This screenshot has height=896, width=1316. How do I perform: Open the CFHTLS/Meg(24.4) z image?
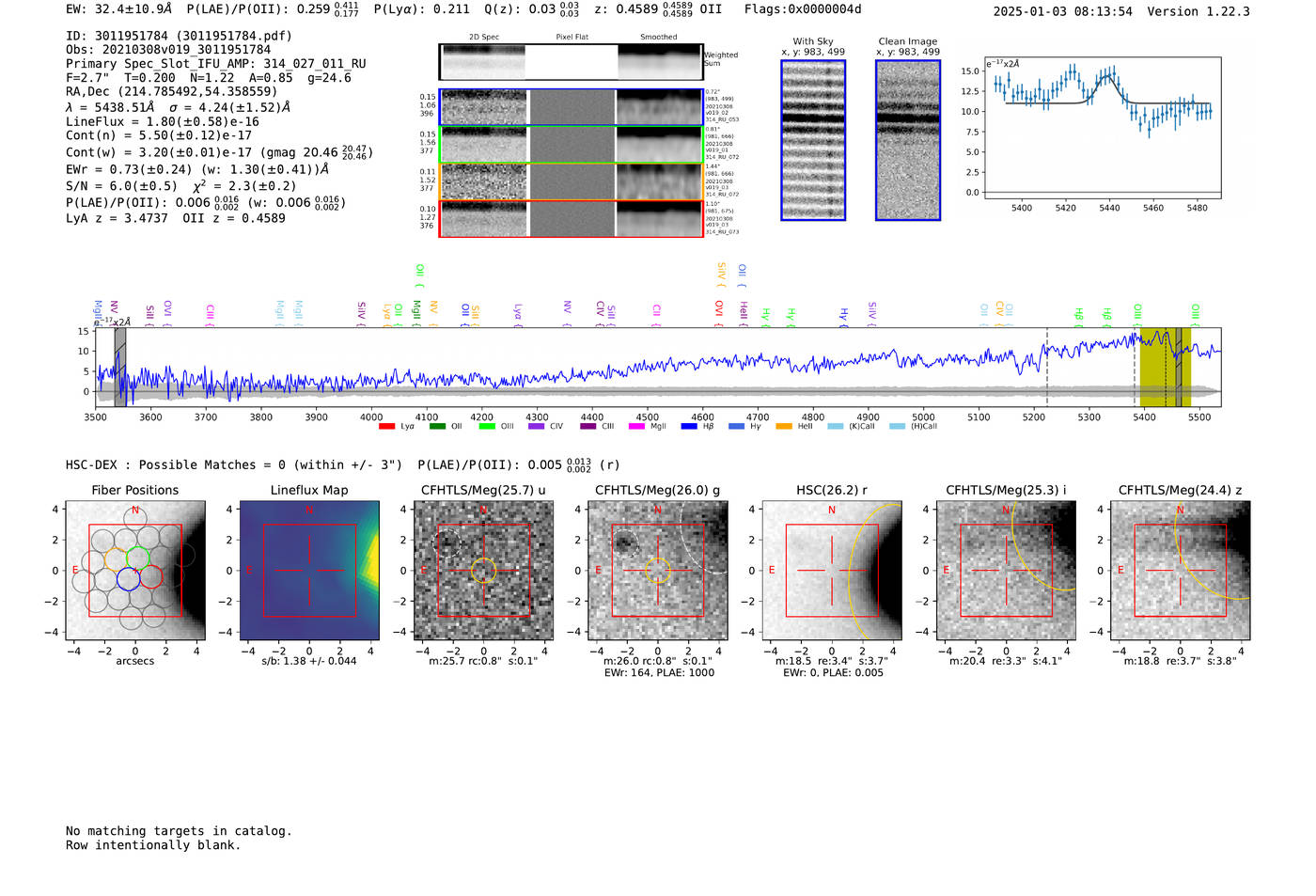(x=1180, y=571)
